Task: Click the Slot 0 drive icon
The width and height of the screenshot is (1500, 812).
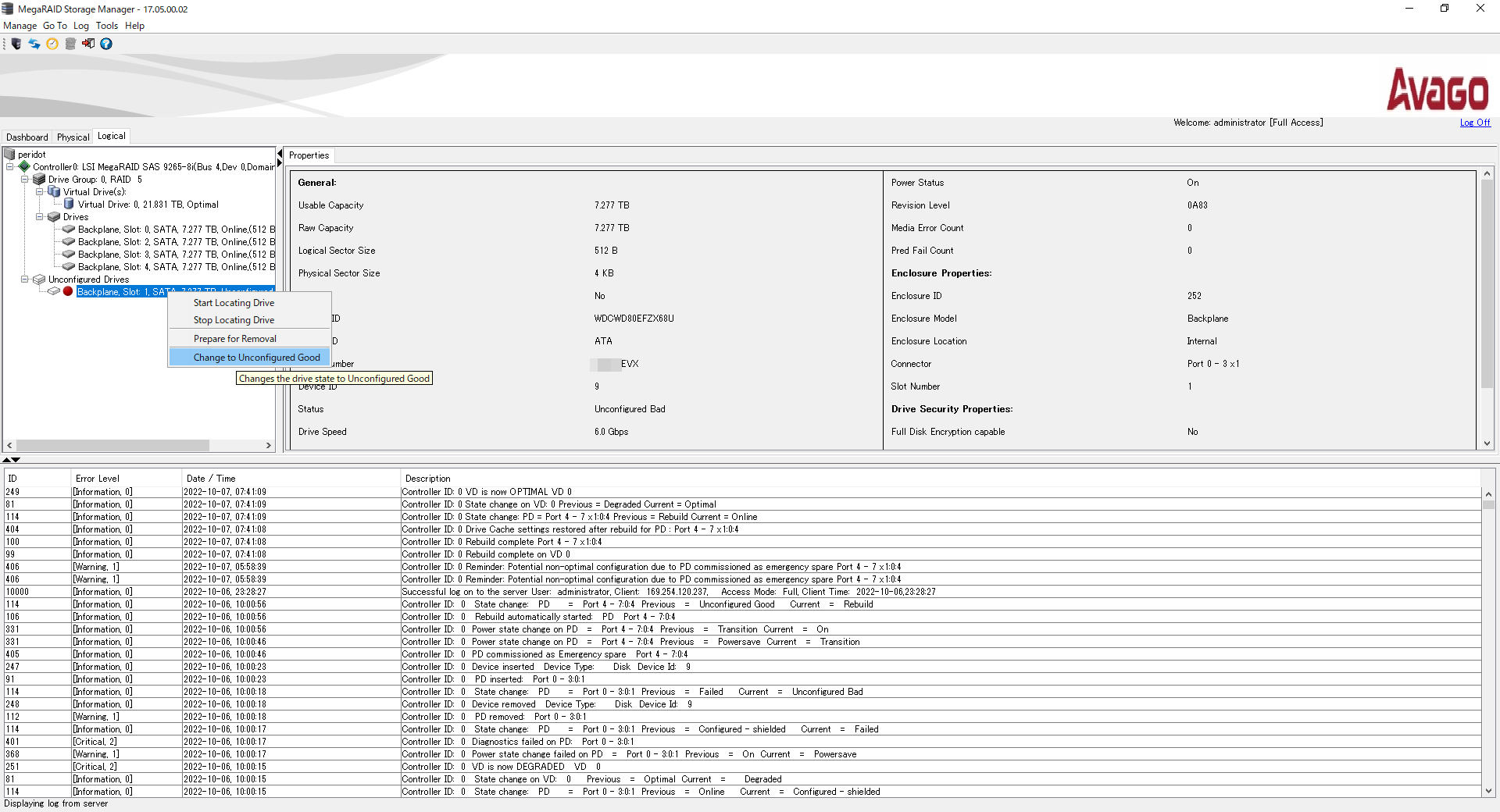Action: 69,229
